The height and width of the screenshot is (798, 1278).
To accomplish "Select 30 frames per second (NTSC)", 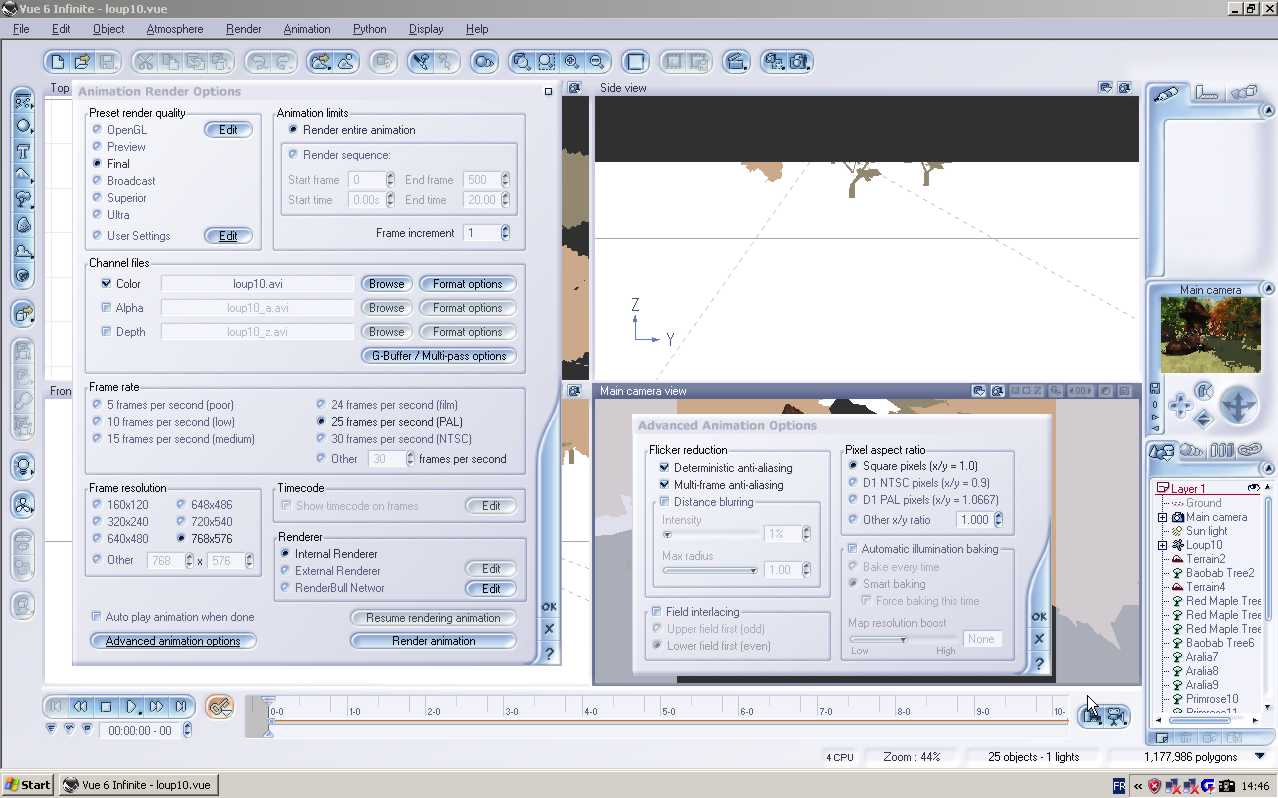I will tap(321, 439).
